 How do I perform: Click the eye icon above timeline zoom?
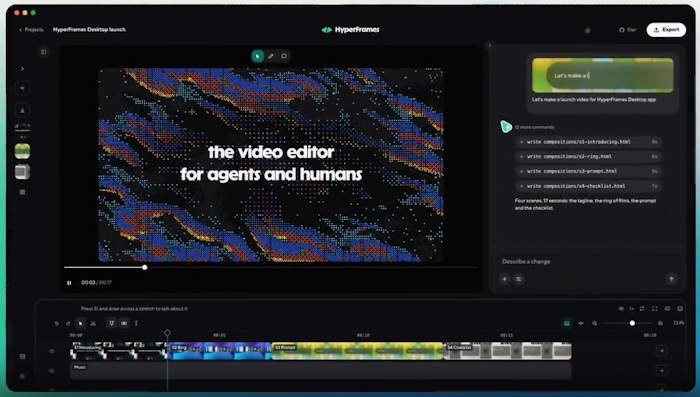click(x=621, y=309)
